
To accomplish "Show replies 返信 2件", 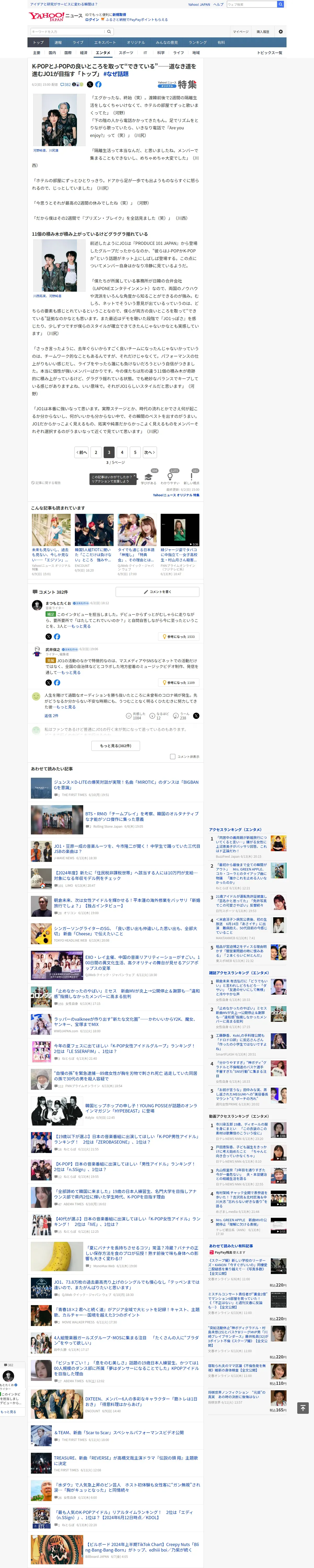I will [51, 716].
